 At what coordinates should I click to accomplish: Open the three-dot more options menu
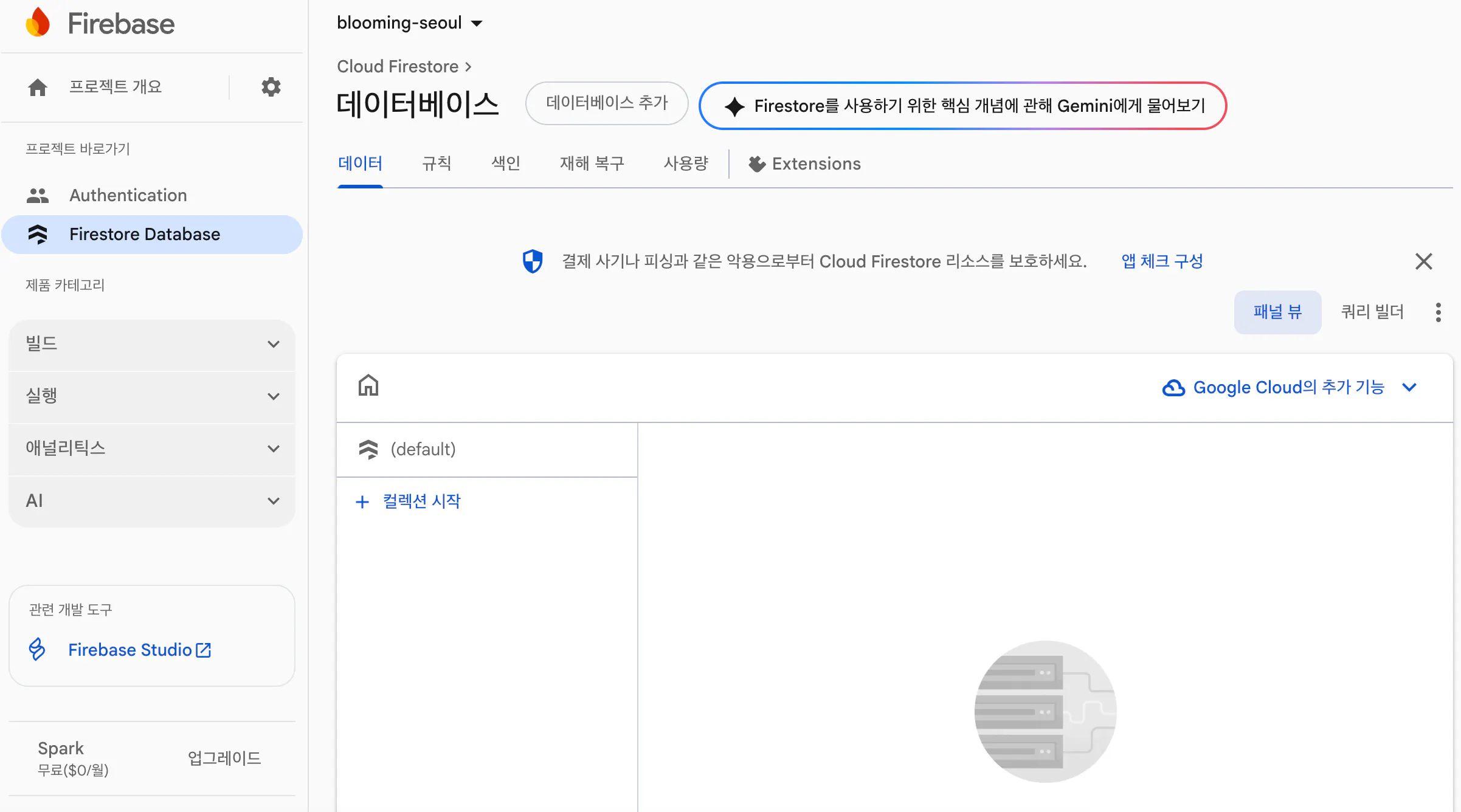click(x=1438, y=312)
